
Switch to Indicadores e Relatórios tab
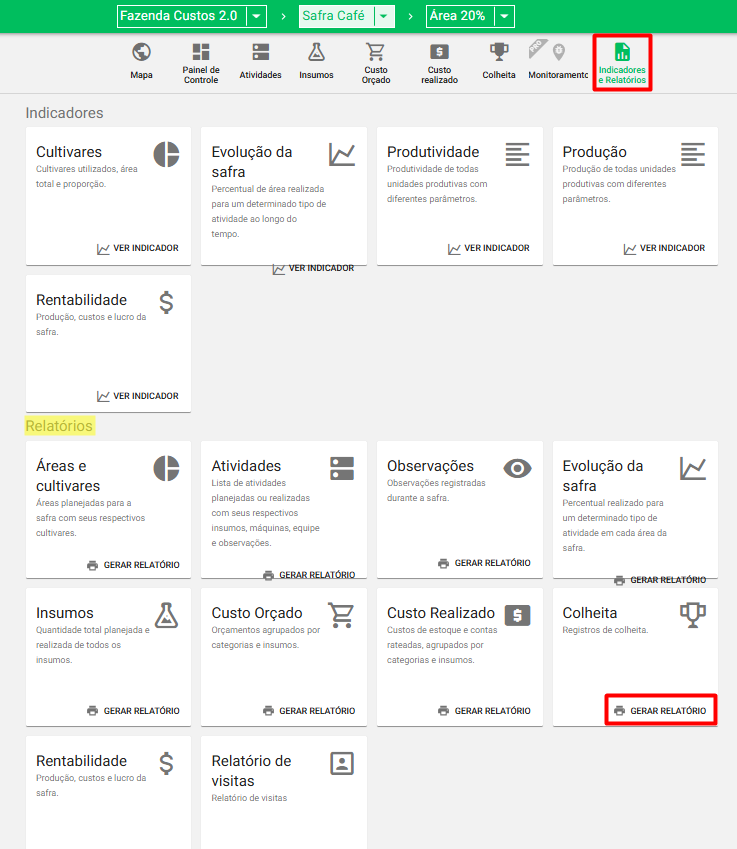click(x=622, y=63)
